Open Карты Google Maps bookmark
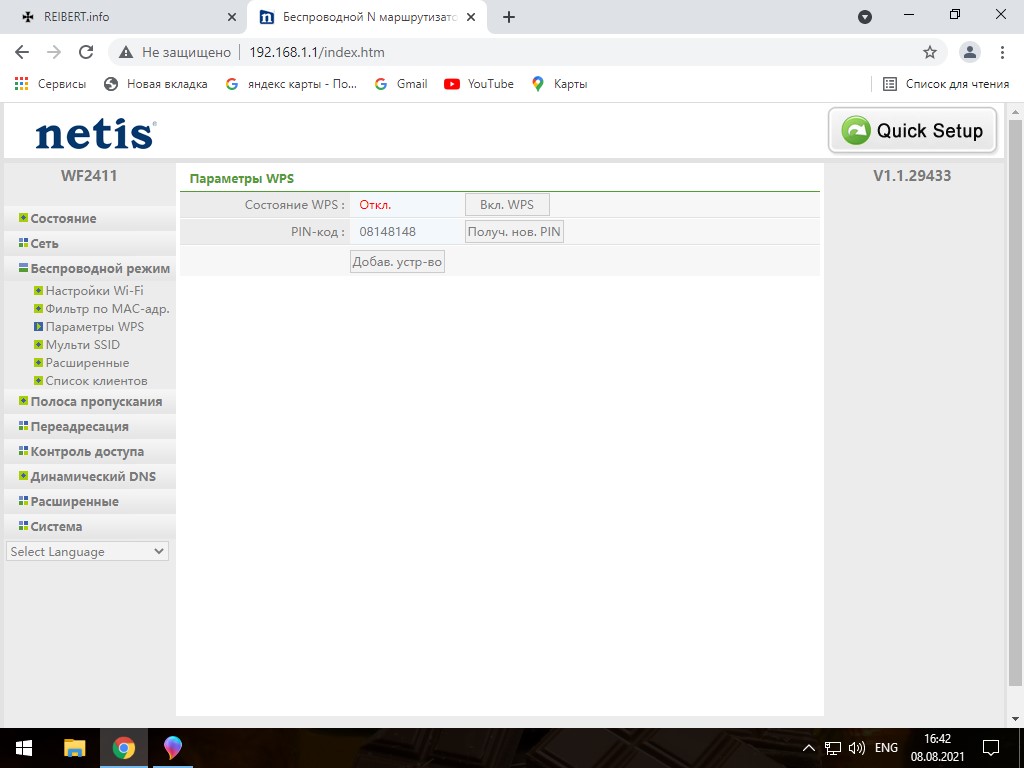The image size is (1024, 768). click(559, 84)
